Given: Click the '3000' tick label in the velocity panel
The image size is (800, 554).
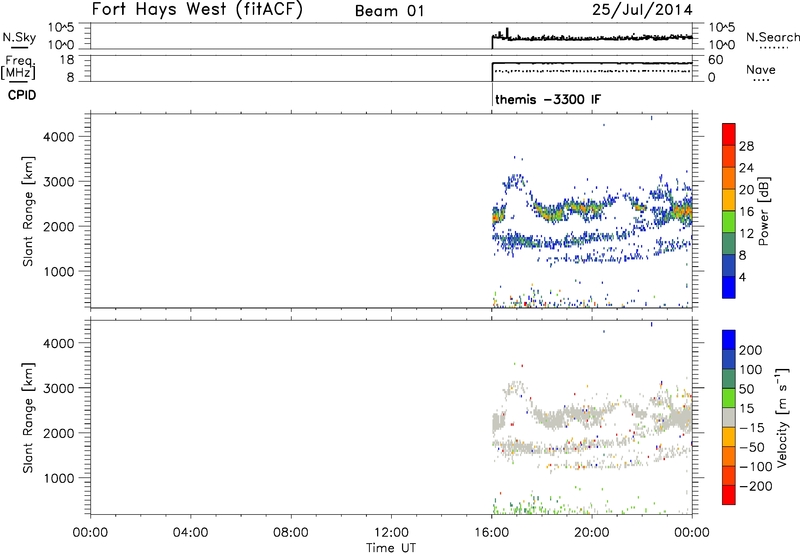Looking at the screenshot, I should click(59, 388).
